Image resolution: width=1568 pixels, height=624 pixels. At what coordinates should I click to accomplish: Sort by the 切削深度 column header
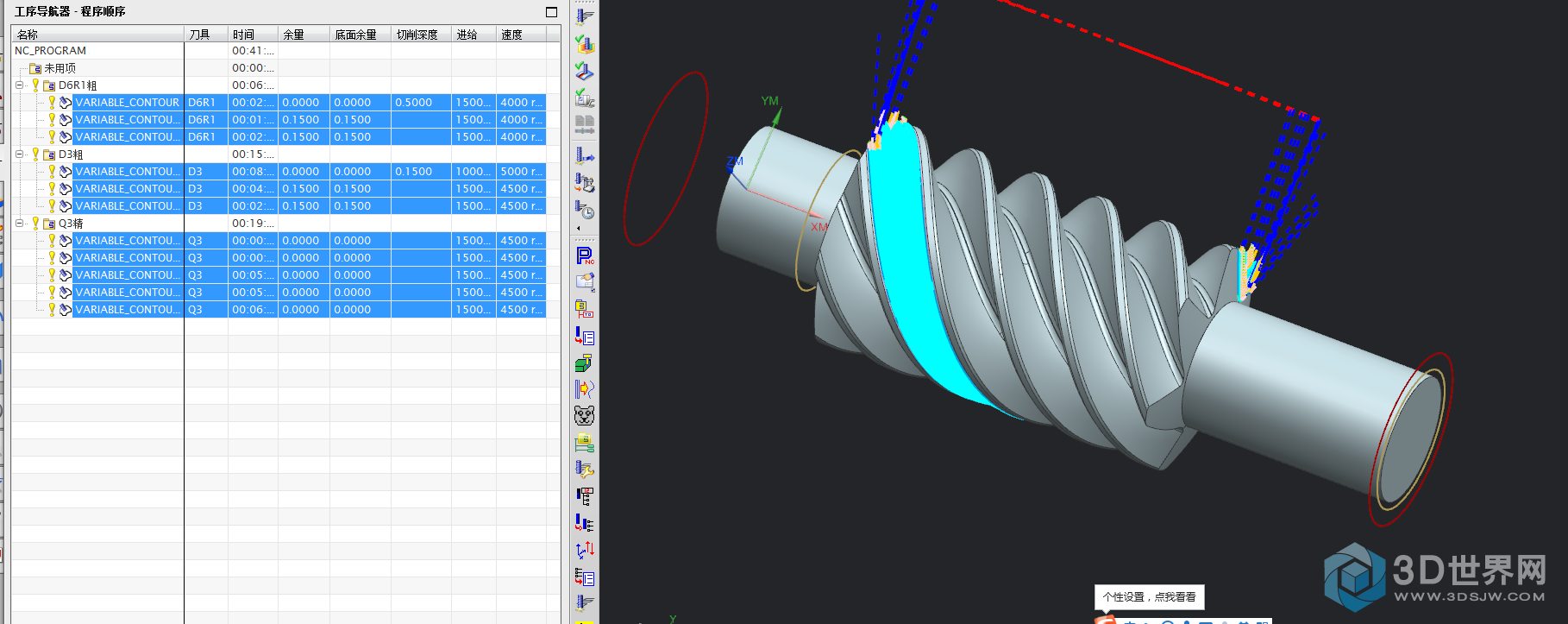pos(422,35)
